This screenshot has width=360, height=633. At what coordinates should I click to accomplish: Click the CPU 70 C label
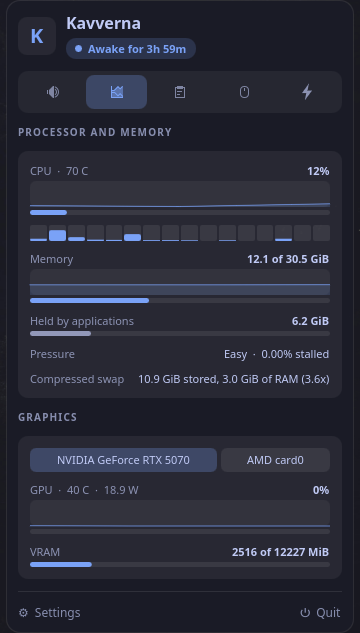(59, 171)
